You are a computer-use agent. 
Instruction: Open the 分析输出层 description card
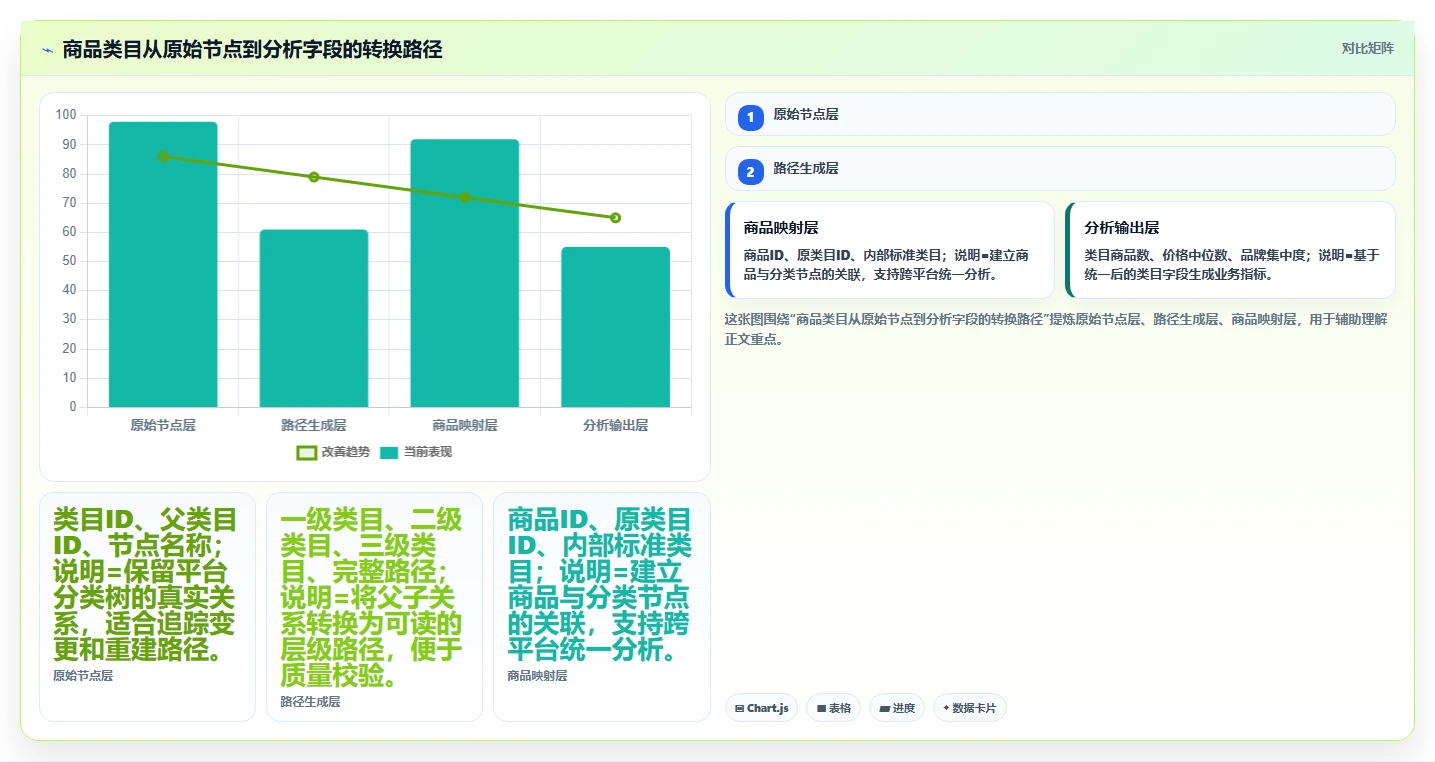click(1230, 250)
